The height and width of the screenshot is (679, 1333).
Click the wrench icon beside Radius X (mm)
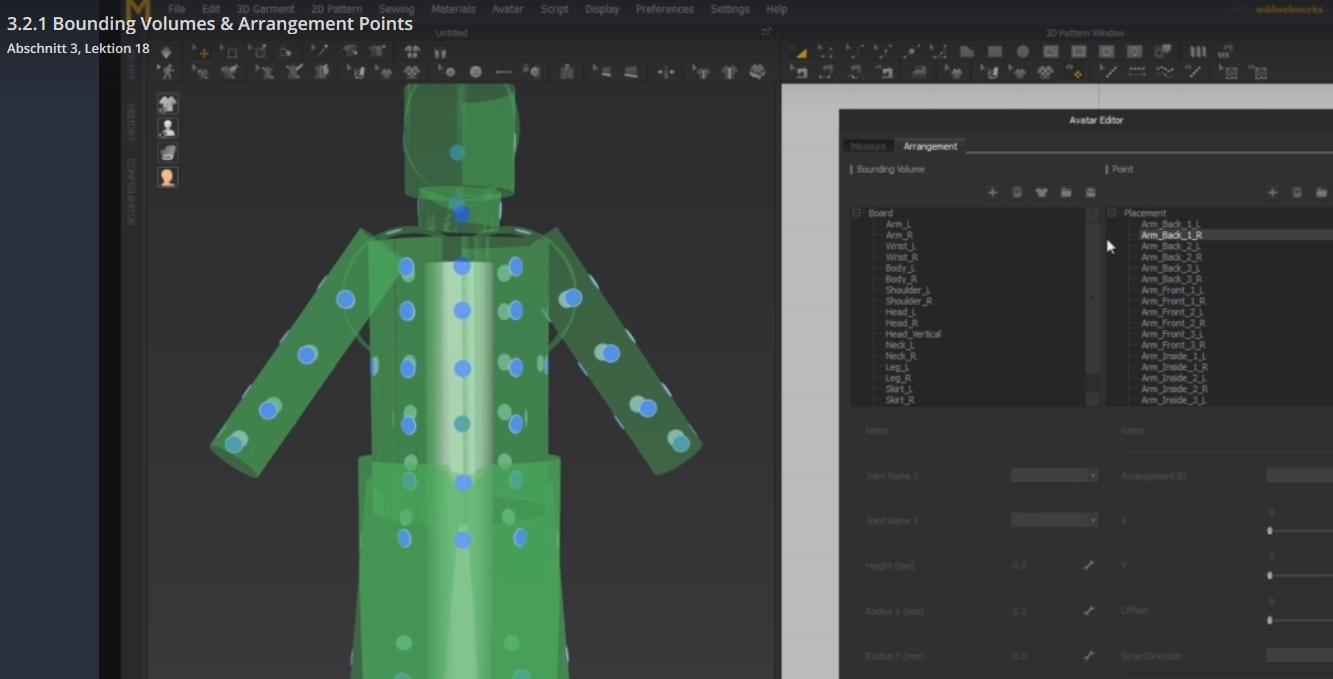click(x=1089, y=610)
